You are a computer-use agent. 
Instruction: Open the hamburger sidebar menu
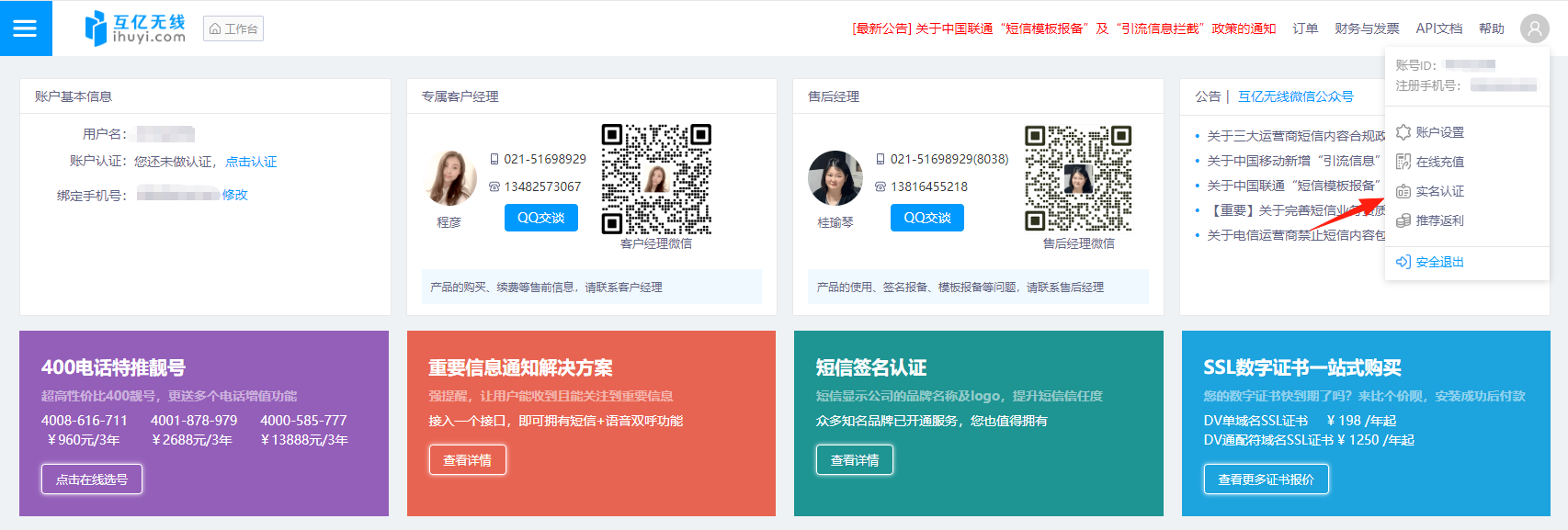click(x=25, y=28)
